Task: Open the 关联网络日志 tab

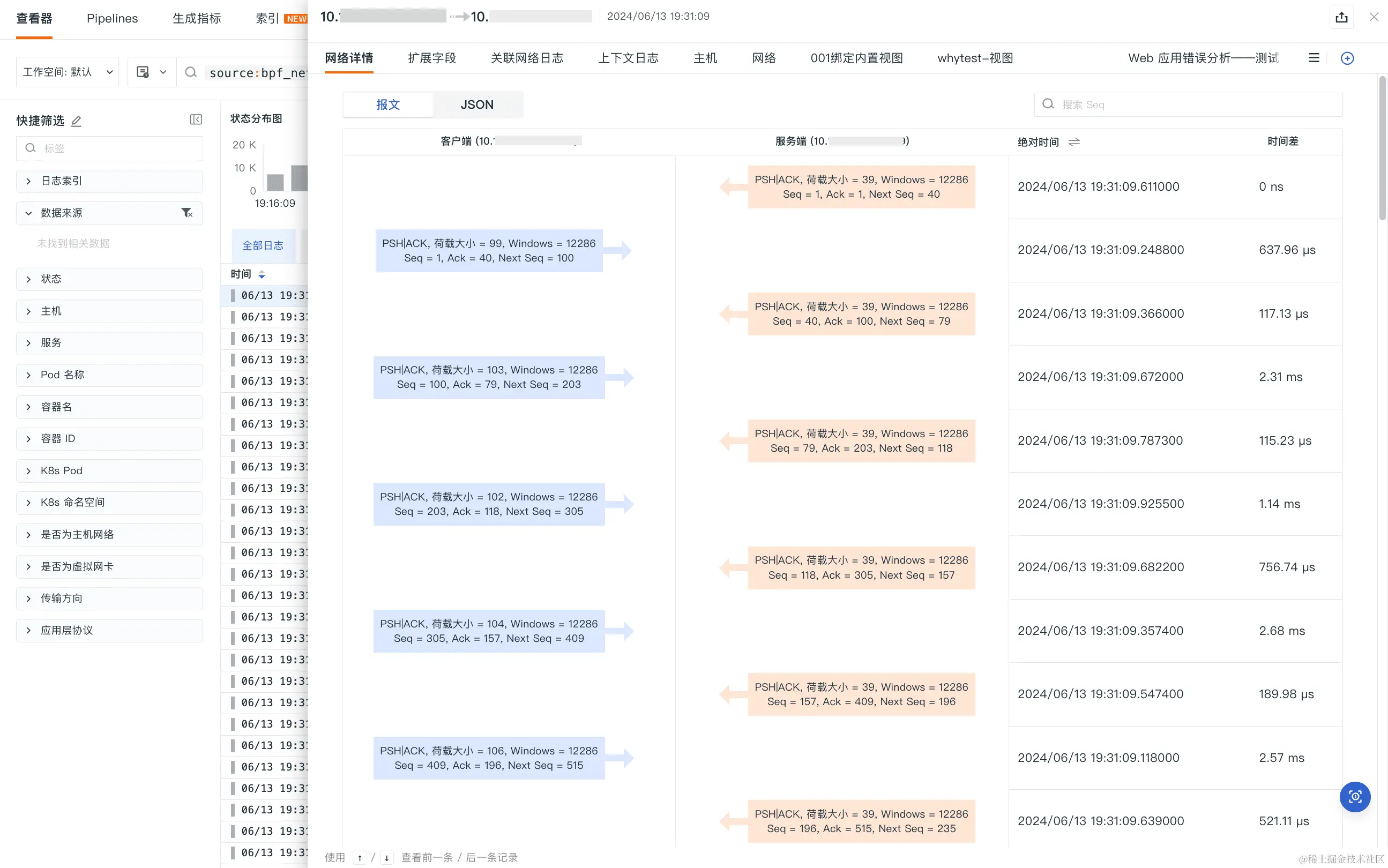Action: tap(526, 58)
